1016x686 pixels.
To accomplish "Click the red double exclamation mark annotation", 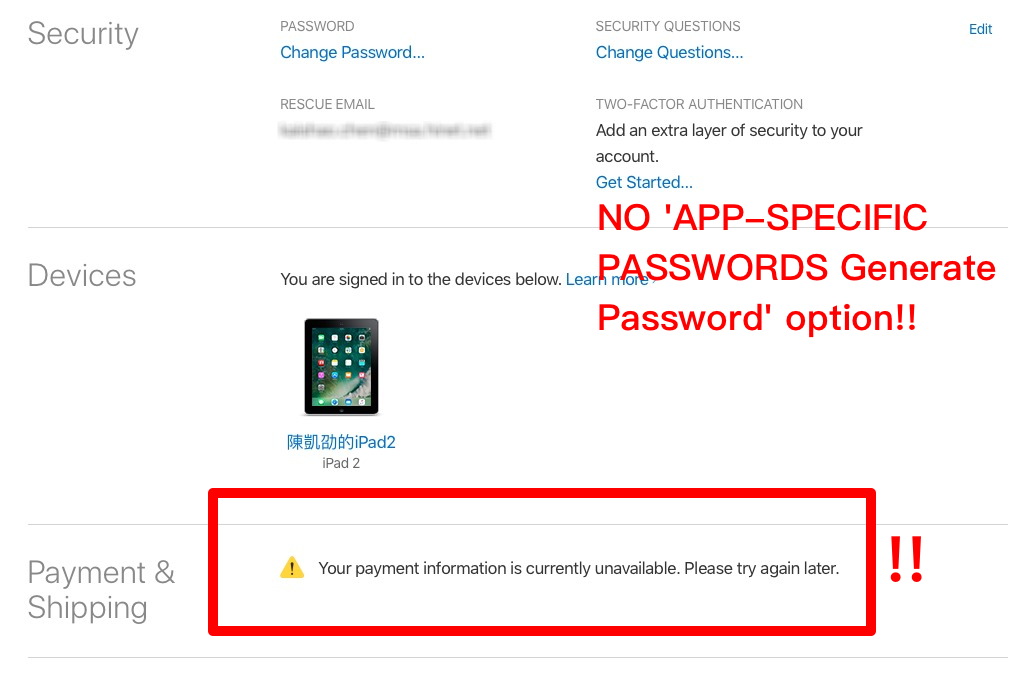I will click(x=906, y=559).
